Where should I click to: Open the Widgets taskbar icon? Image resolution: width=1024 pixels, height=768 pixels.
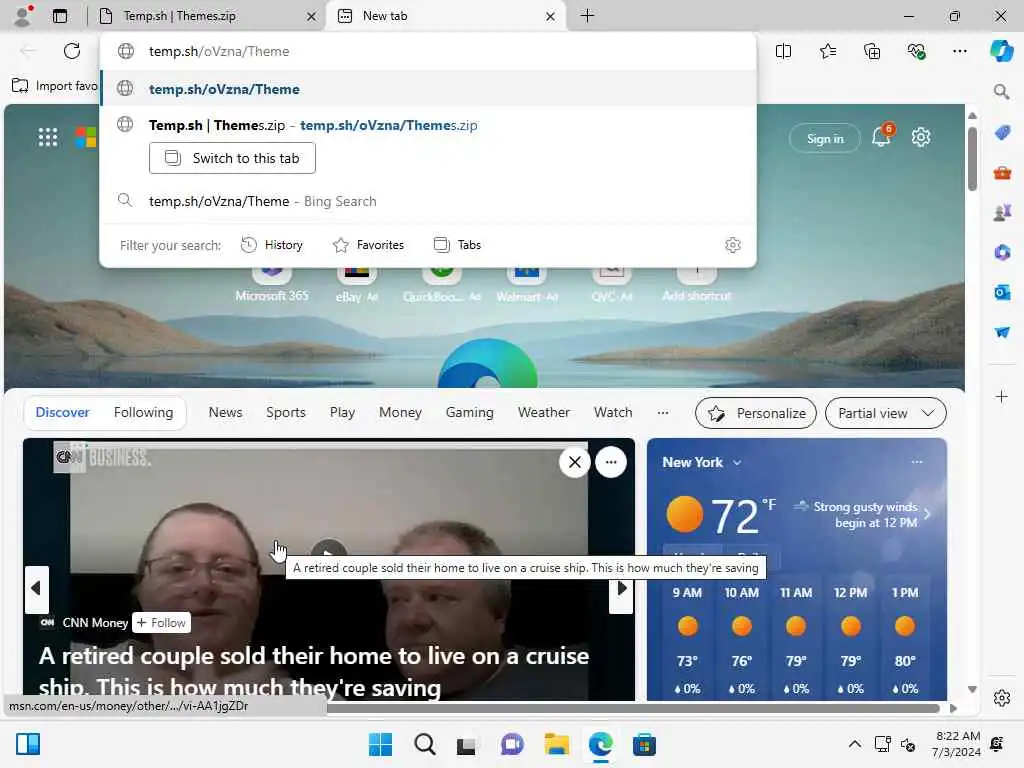click(28, 744)
